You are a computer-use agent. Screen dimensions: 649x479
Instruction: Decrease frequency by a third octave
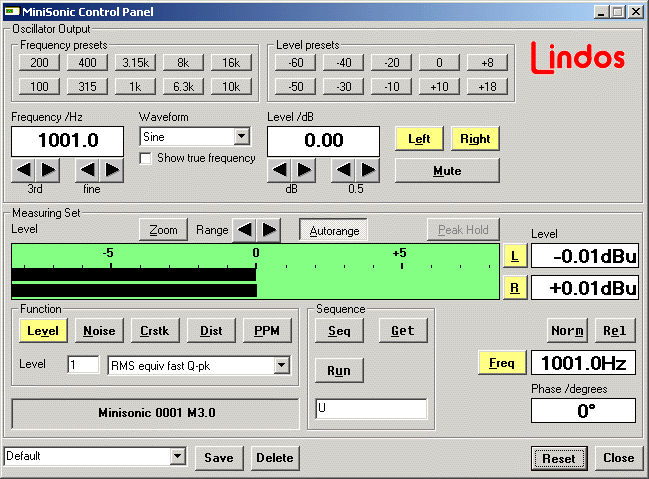24,170
